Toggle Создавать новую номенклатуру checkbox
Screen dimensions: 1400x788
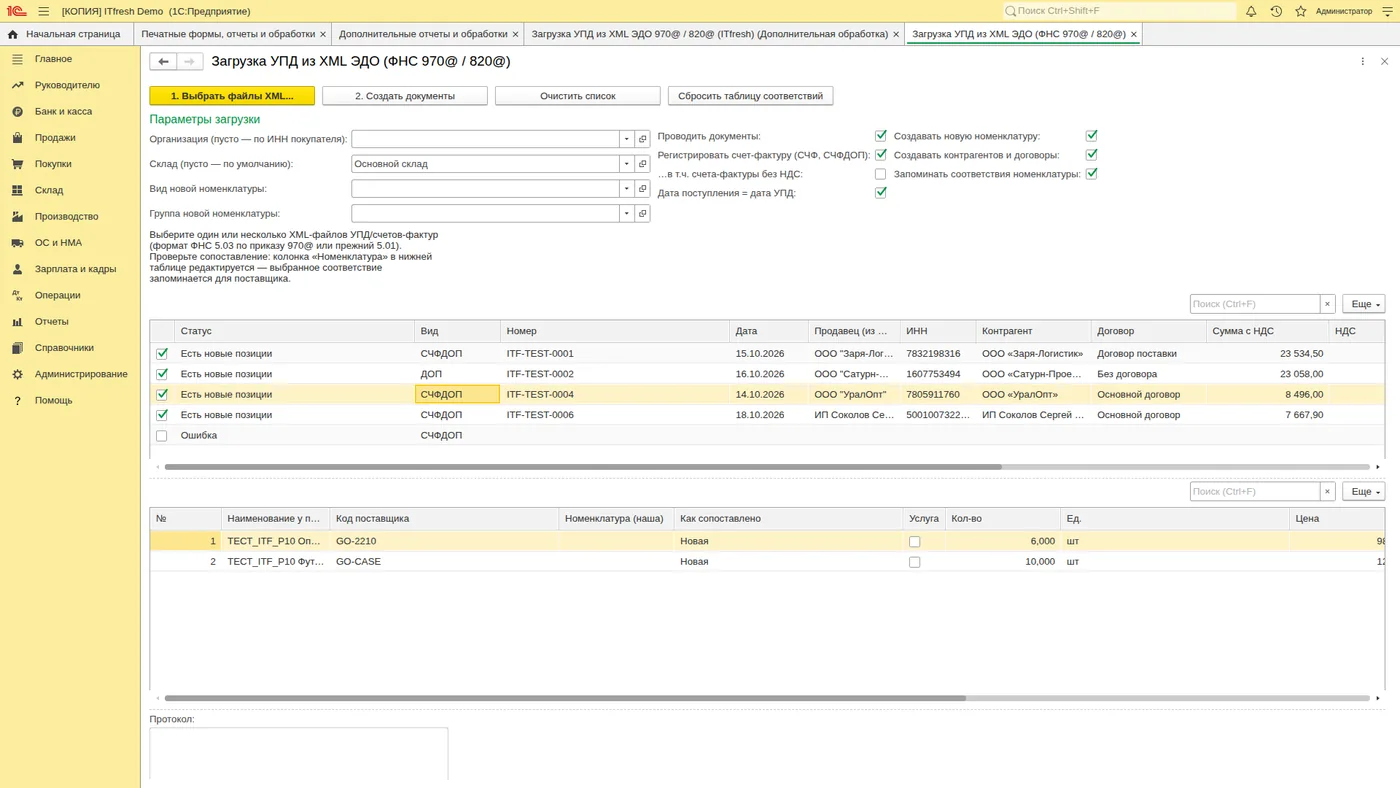pyautogui.click(x=1091, y=136)
